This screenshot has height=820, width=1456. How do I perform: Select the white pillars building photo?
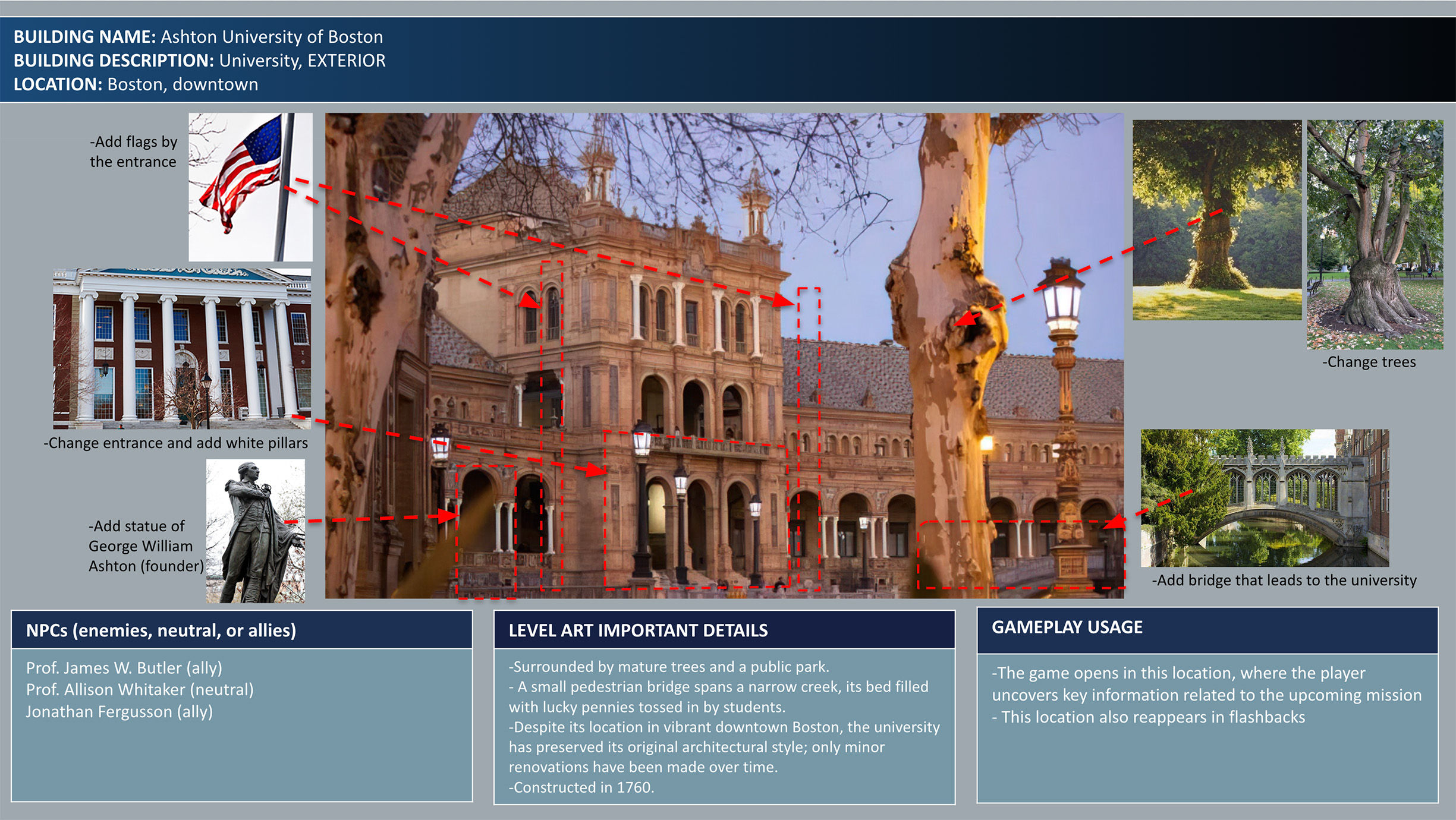pos(182,349)
